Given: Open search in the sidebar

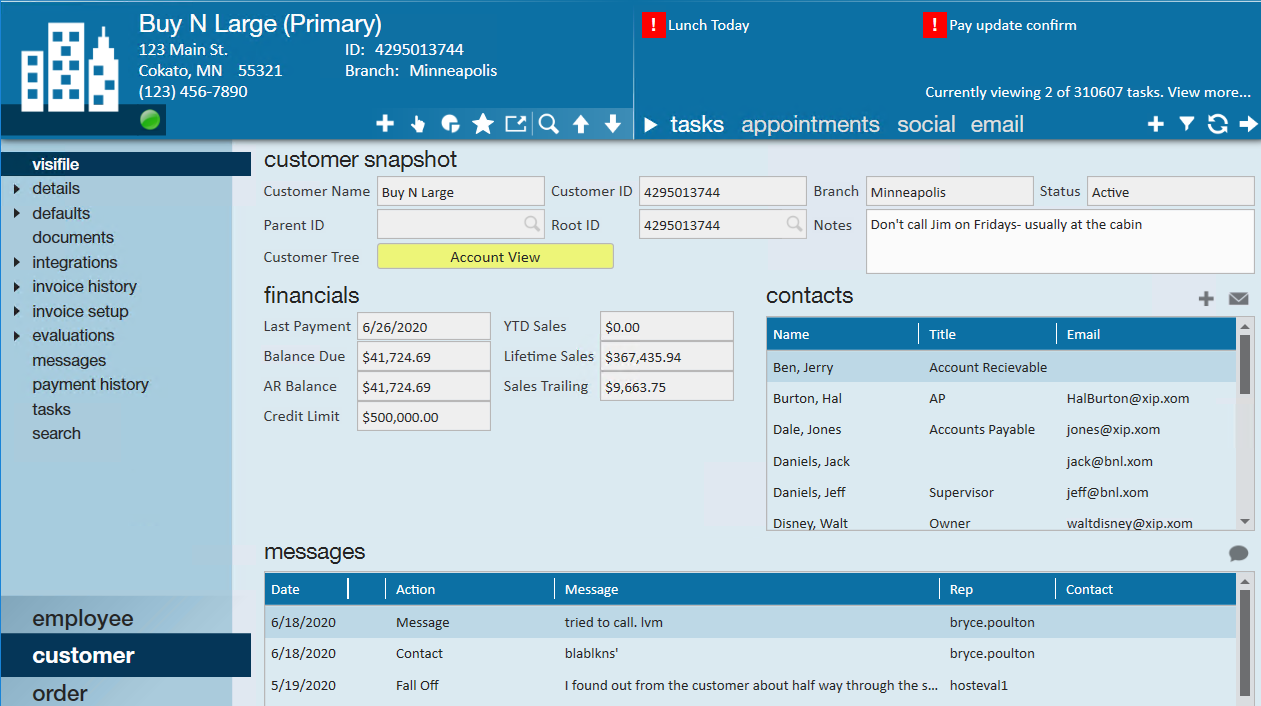Looking at the screenshot, I should coord(56,433).
